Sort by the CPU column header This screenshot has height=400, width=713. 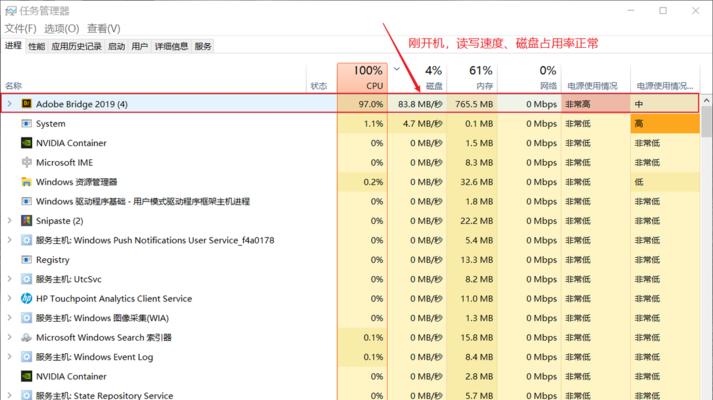coord(362,78)
